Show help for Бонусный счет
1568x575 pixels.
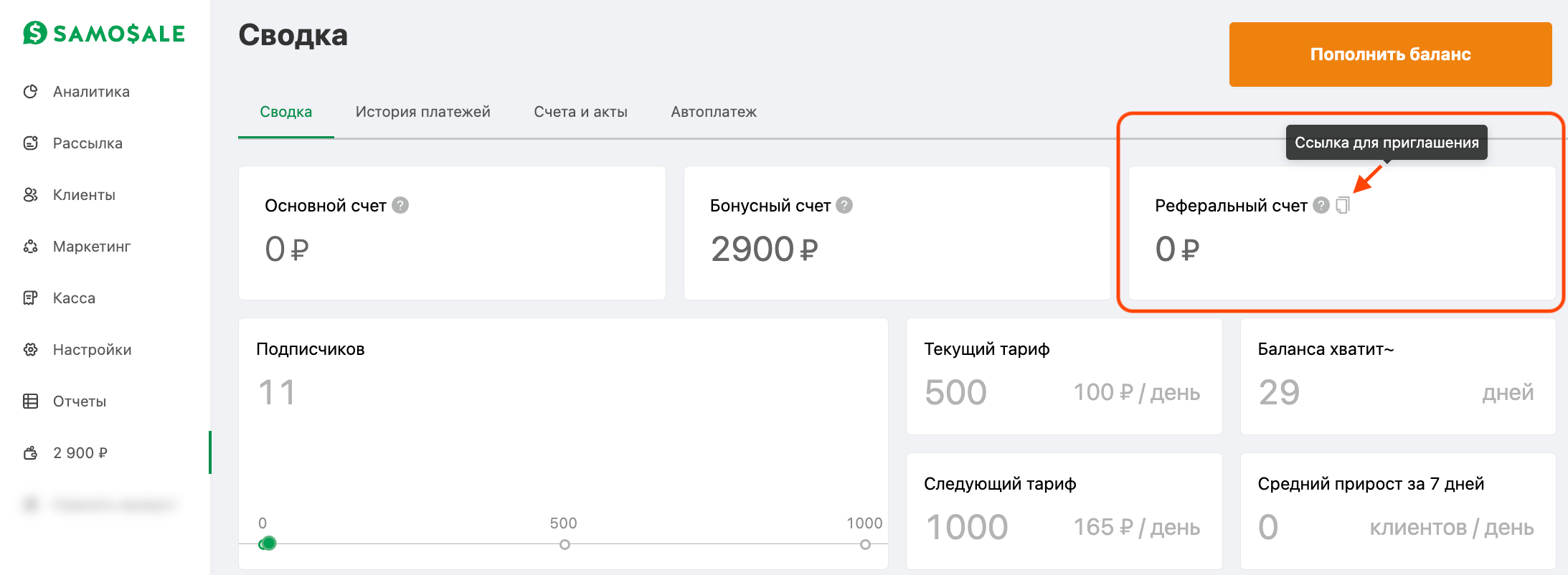845,205
